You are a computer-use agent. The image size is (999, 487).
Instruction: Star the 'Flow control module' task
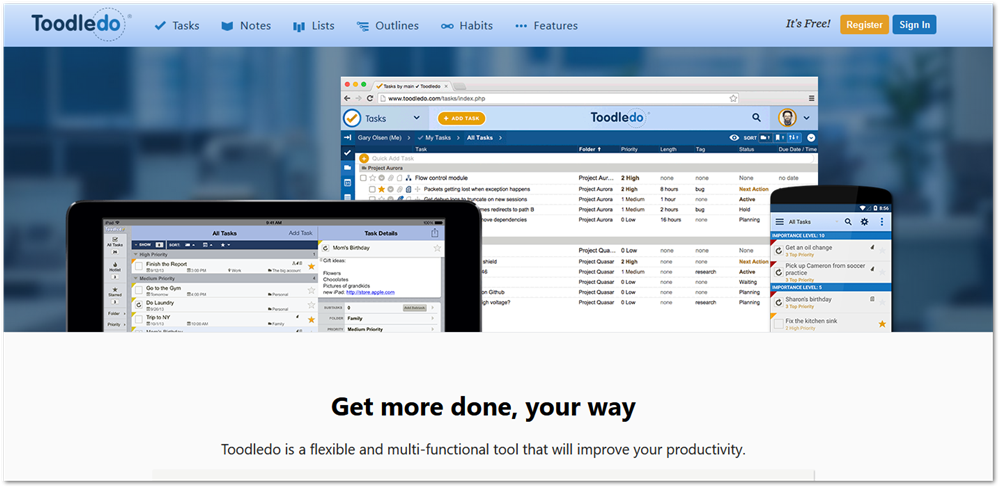point(372,178)
